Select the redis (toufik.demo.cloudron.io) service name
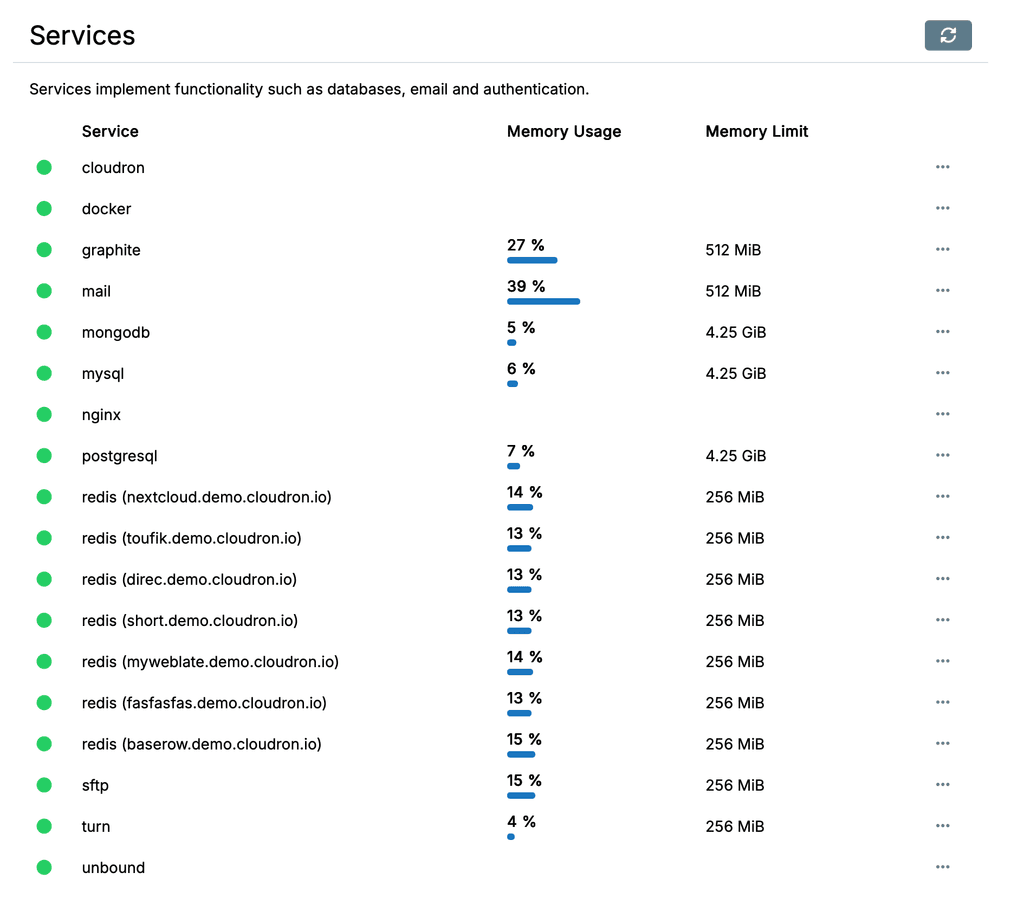 click(x=191, y=538)
